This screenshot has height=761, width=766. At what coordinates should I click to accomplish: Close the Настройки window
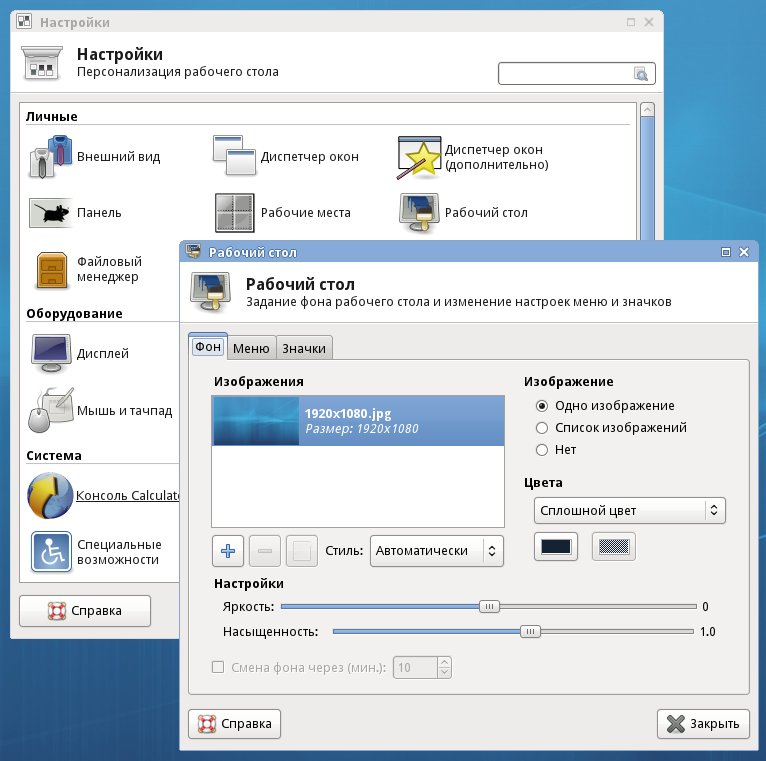[649, 22]
